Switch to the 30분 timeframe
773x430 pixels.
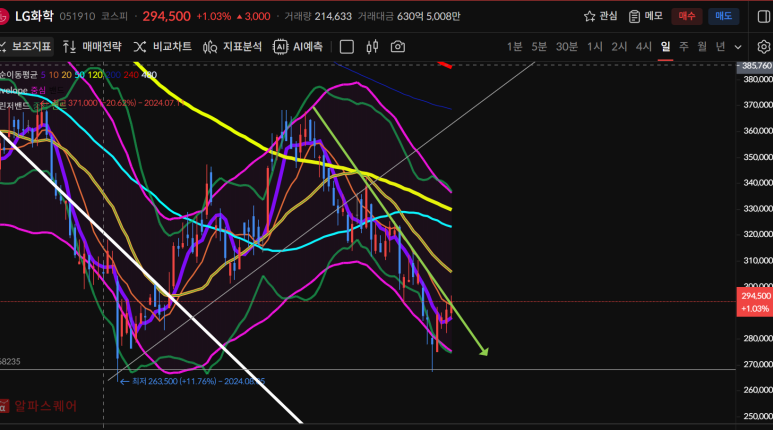click(566, 47)
